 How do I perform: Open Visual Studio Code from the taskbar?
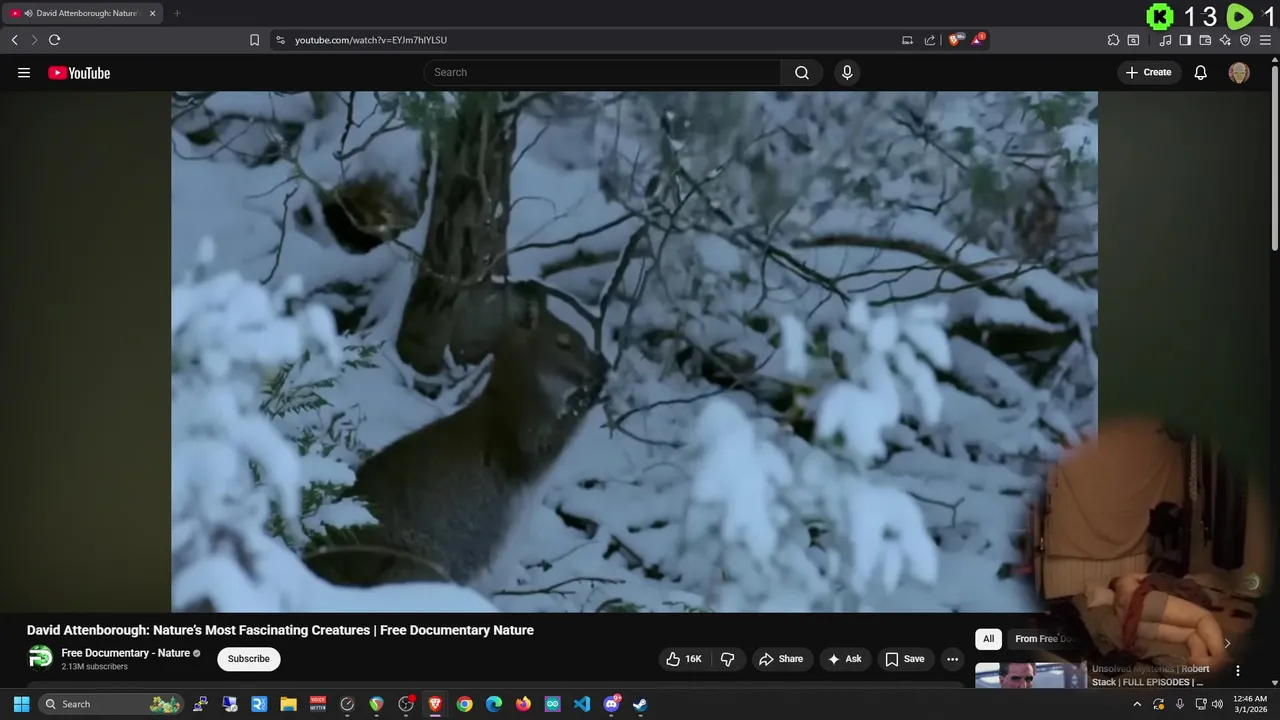582,704
